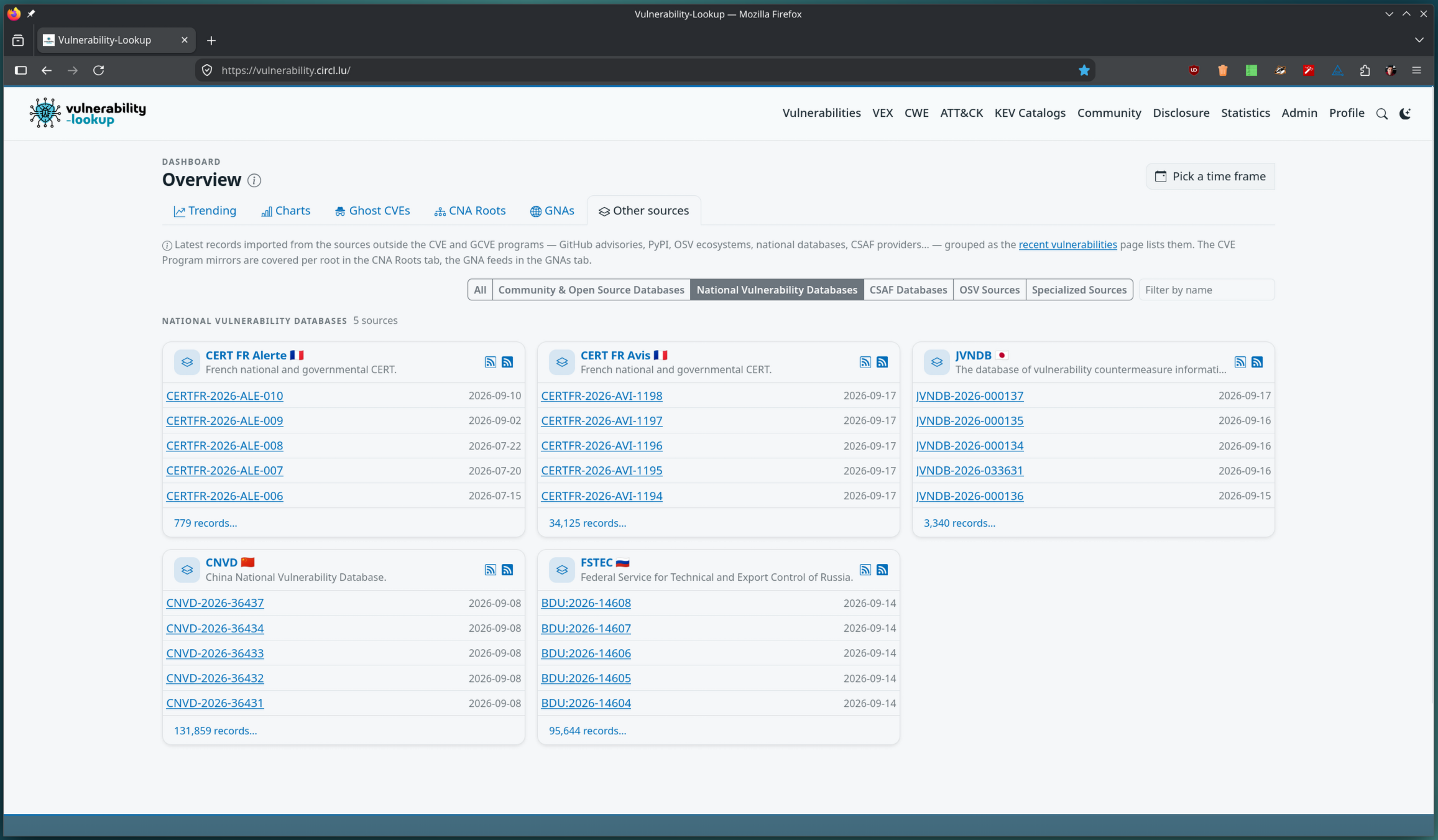Open the second feed icon for CNVD

coord(507,570)
